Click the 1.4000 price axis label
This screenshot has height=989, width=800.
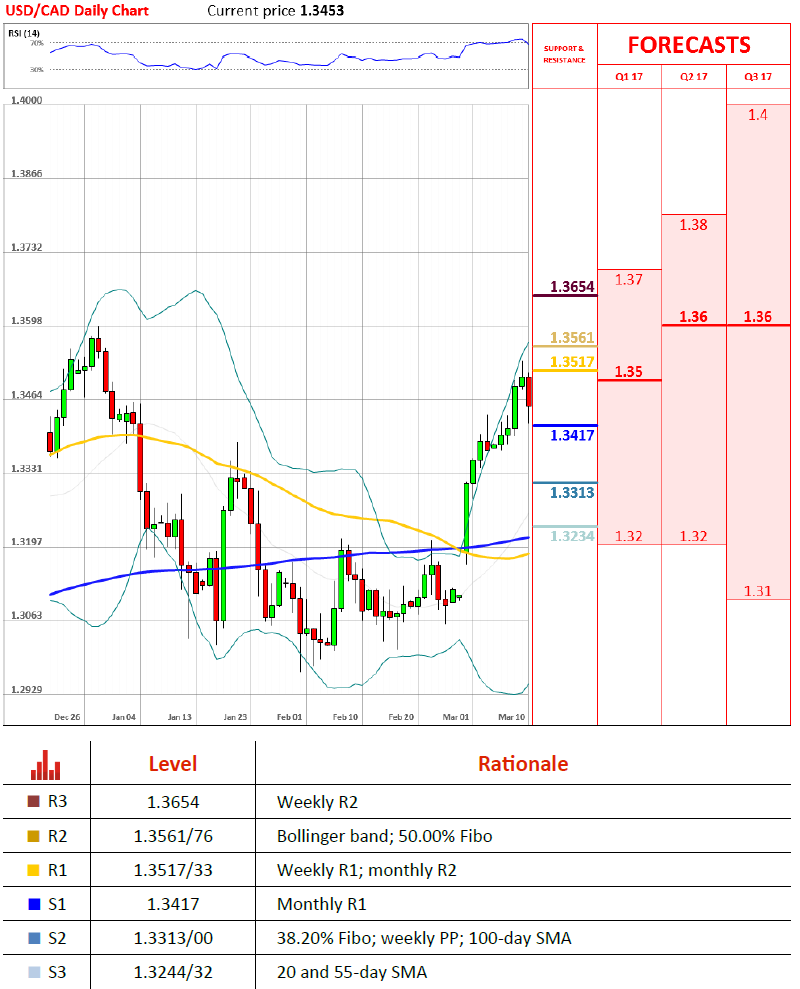pos(26,100)
